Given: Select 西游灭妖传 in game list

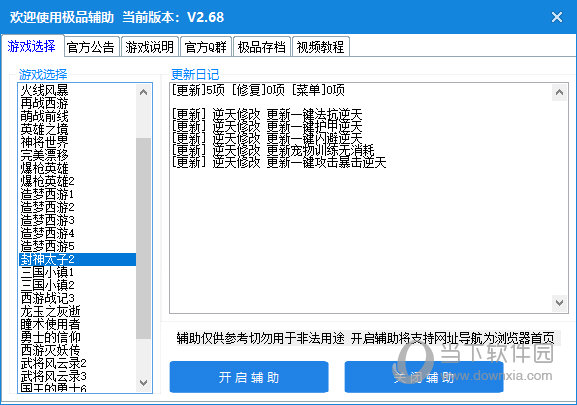Looking at the screenshot, I should tap(77, 350).
